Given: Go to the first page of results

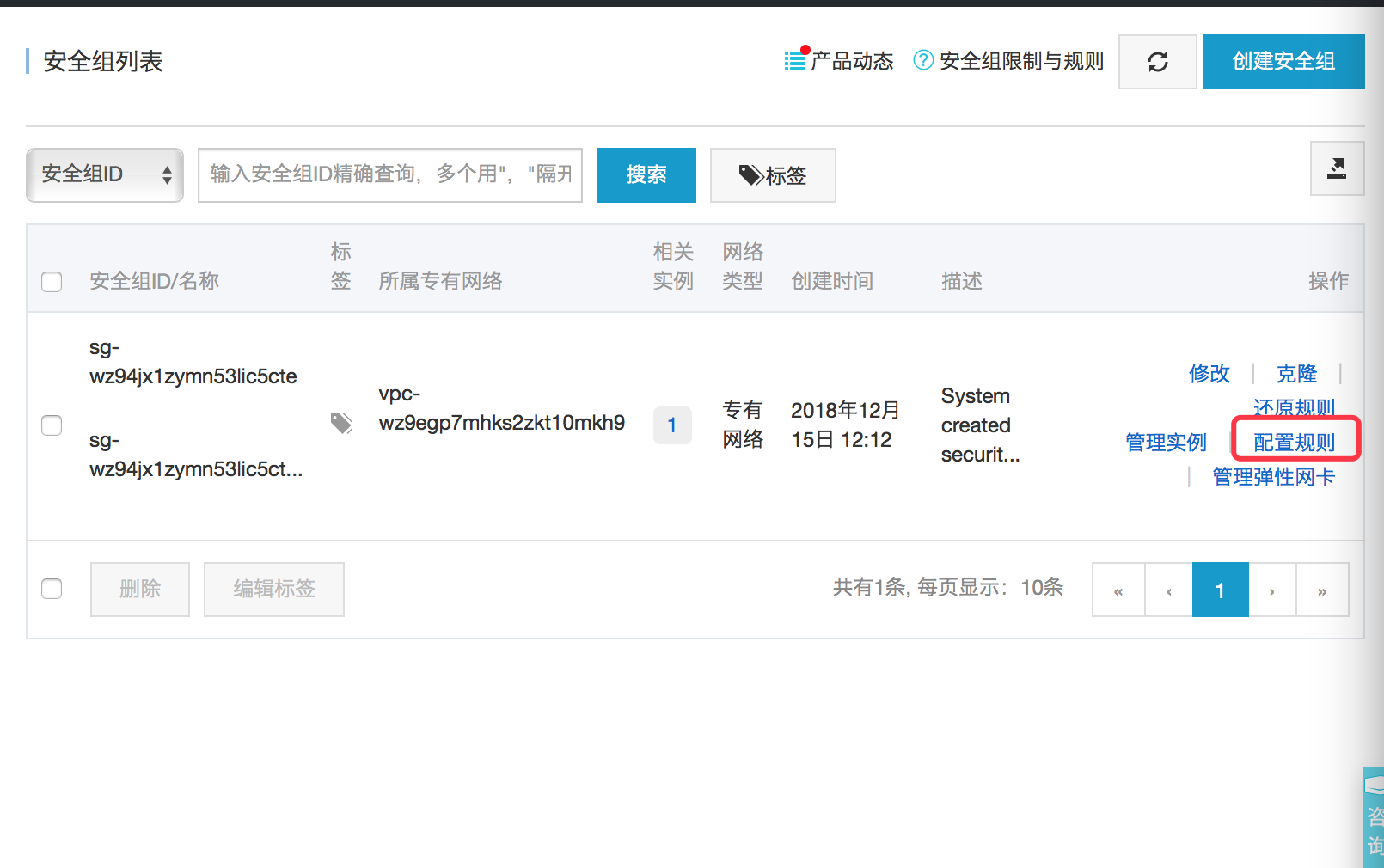Looking at the screenshot, I should pos(1118,590).
